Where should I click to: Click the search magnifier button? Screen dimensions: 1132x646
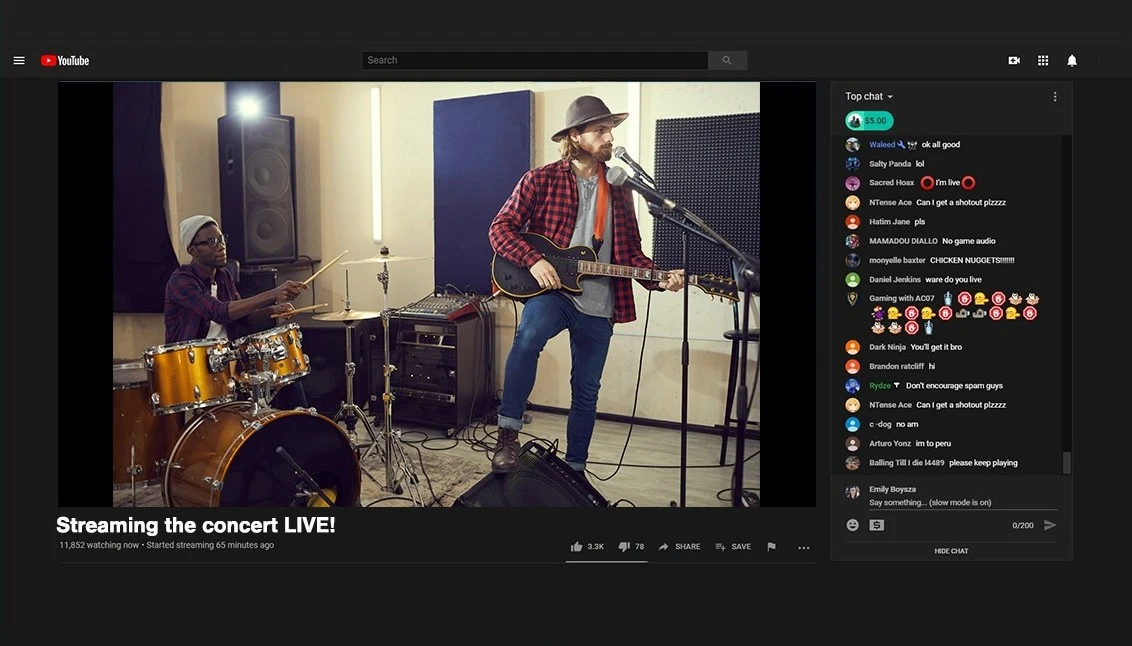(x=727, y=60)
